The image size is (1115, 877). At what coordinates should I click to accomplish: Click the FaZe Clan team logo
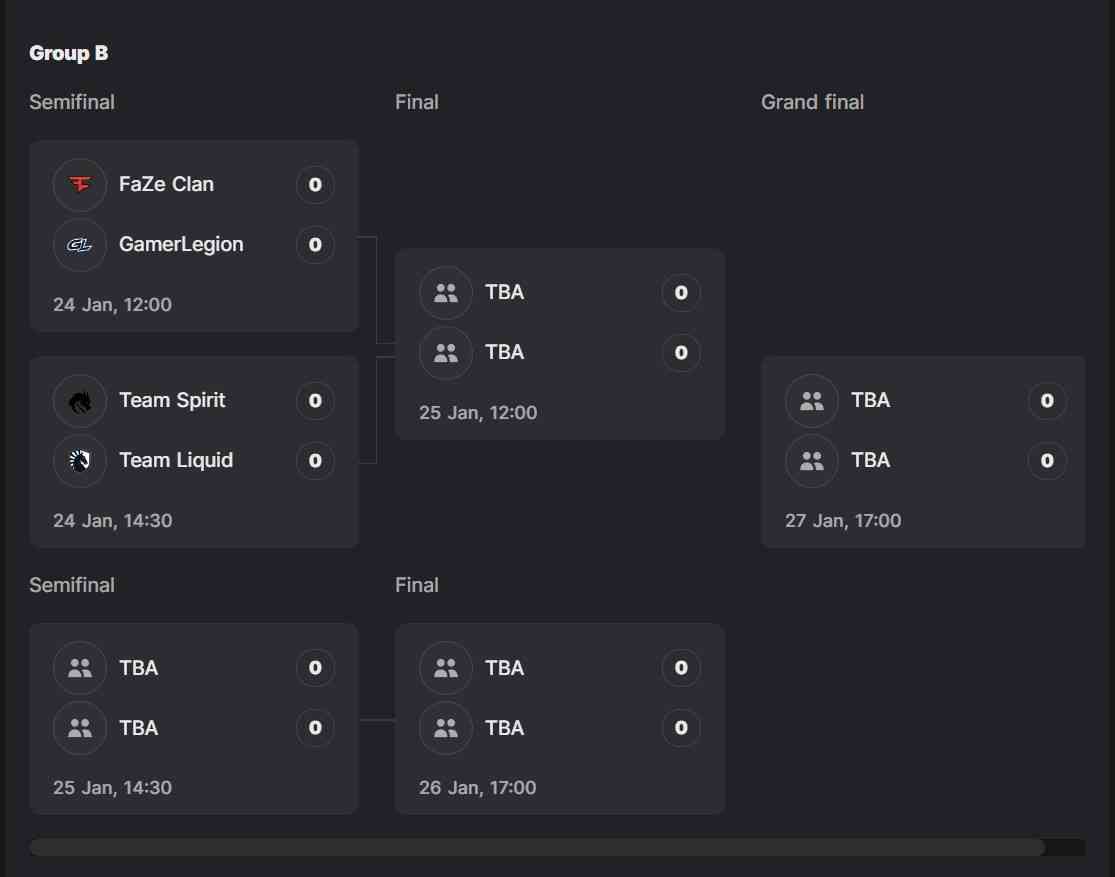79,184
